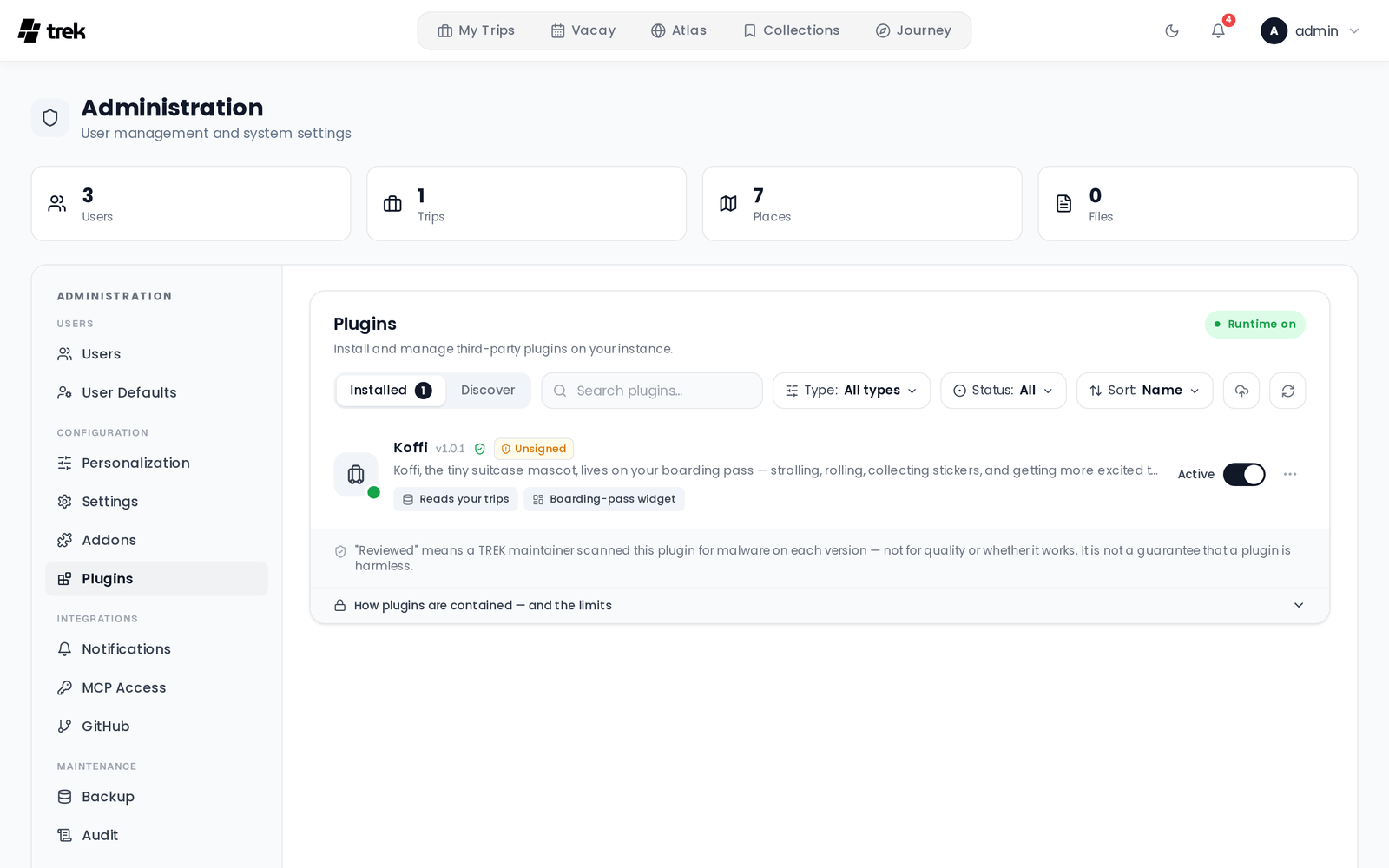Click the Search plugins field
1389x868 pixels.
[x=652, y=391]
